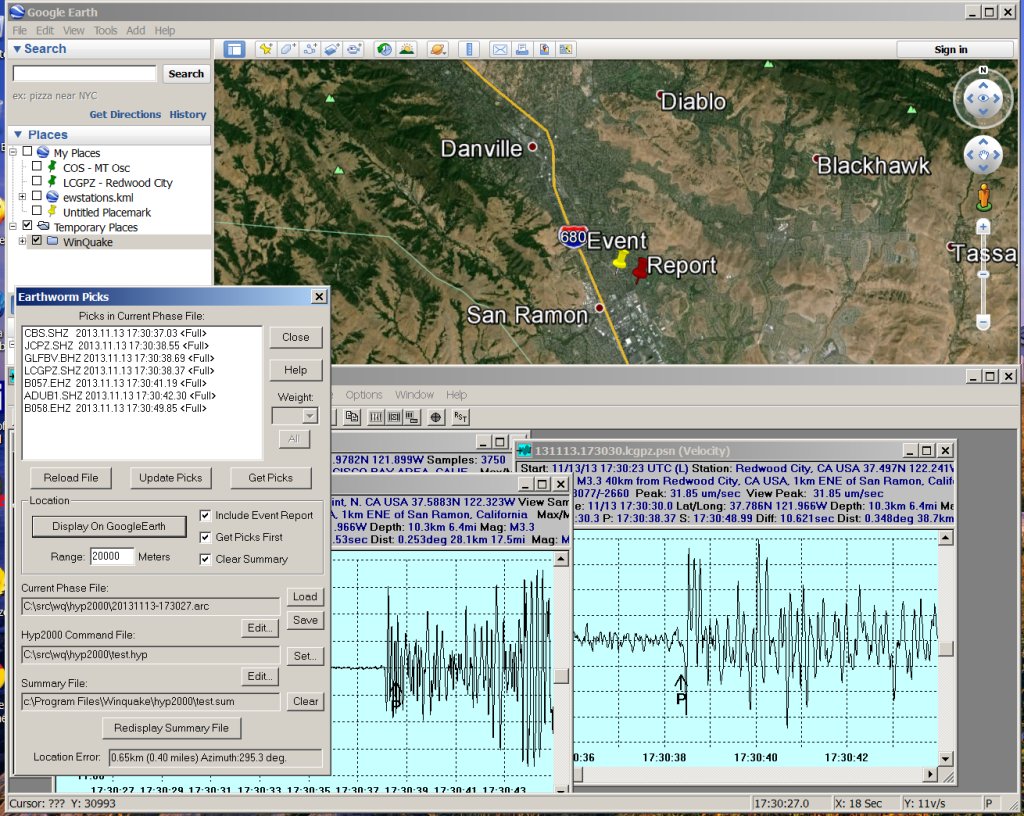Collapse the My Places tree node
This screenshot has width=1024, height=816.
pyautogui.click(x=12, y=151)
